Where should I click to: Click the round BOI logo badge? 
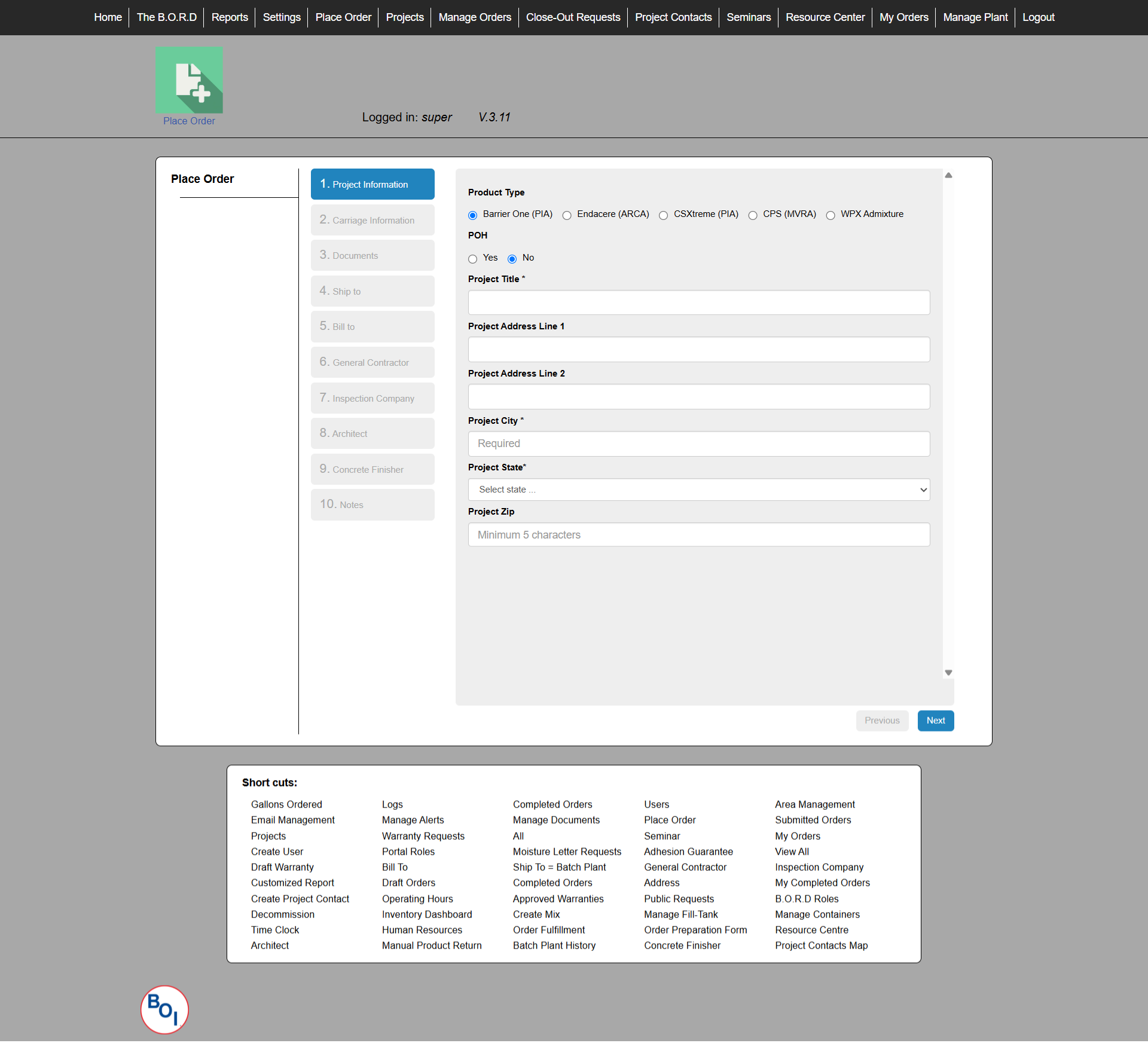pyautogui.click(x=164, y=1010)
